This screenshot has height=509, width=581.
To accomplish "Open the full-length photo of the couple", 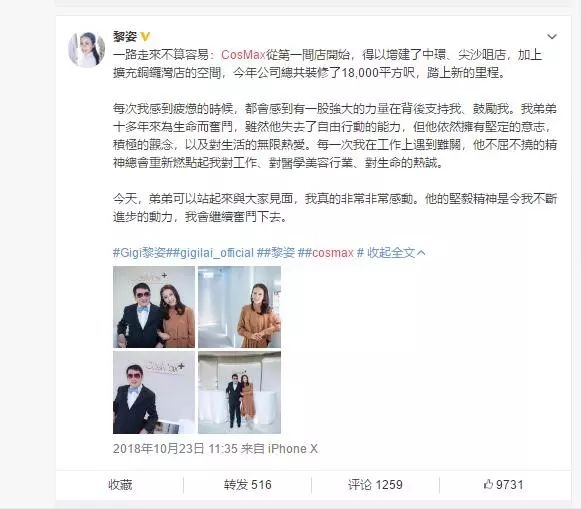I will point(239,393).
